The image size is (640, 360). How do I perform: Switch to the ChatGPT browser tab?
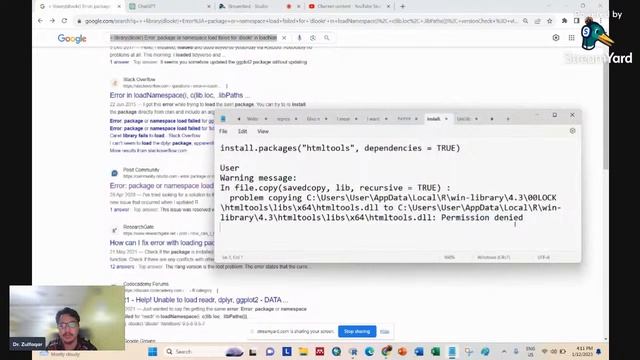point(169,7)
